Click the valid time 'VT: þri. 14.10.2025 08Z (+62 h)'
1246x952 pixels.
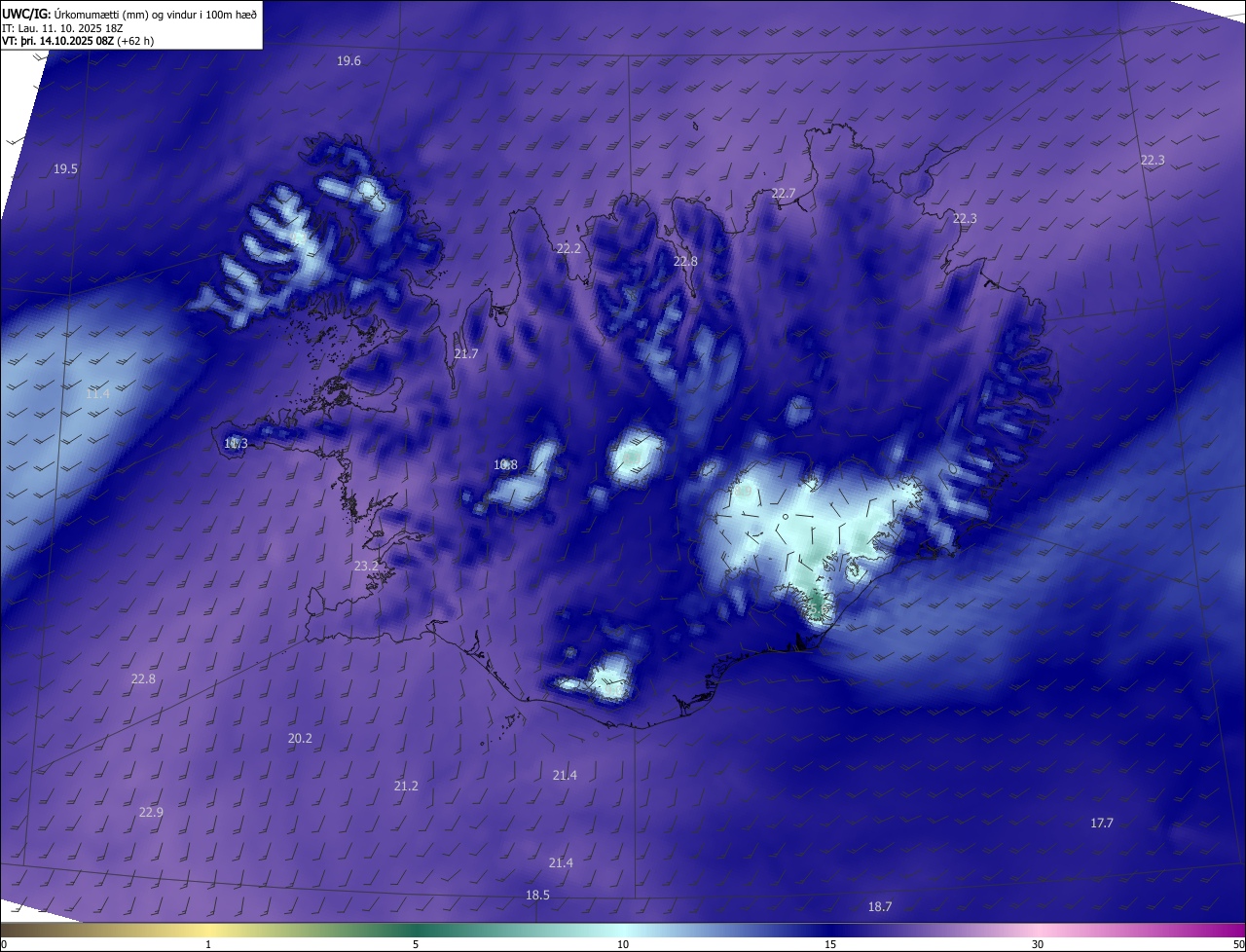(78, 41)
